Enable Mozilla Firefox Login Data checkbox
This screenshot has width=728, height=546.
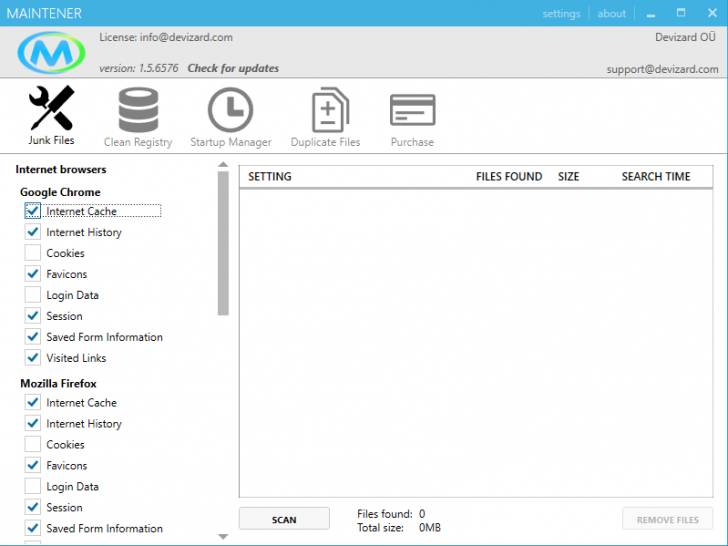click(x=32, y=486)
